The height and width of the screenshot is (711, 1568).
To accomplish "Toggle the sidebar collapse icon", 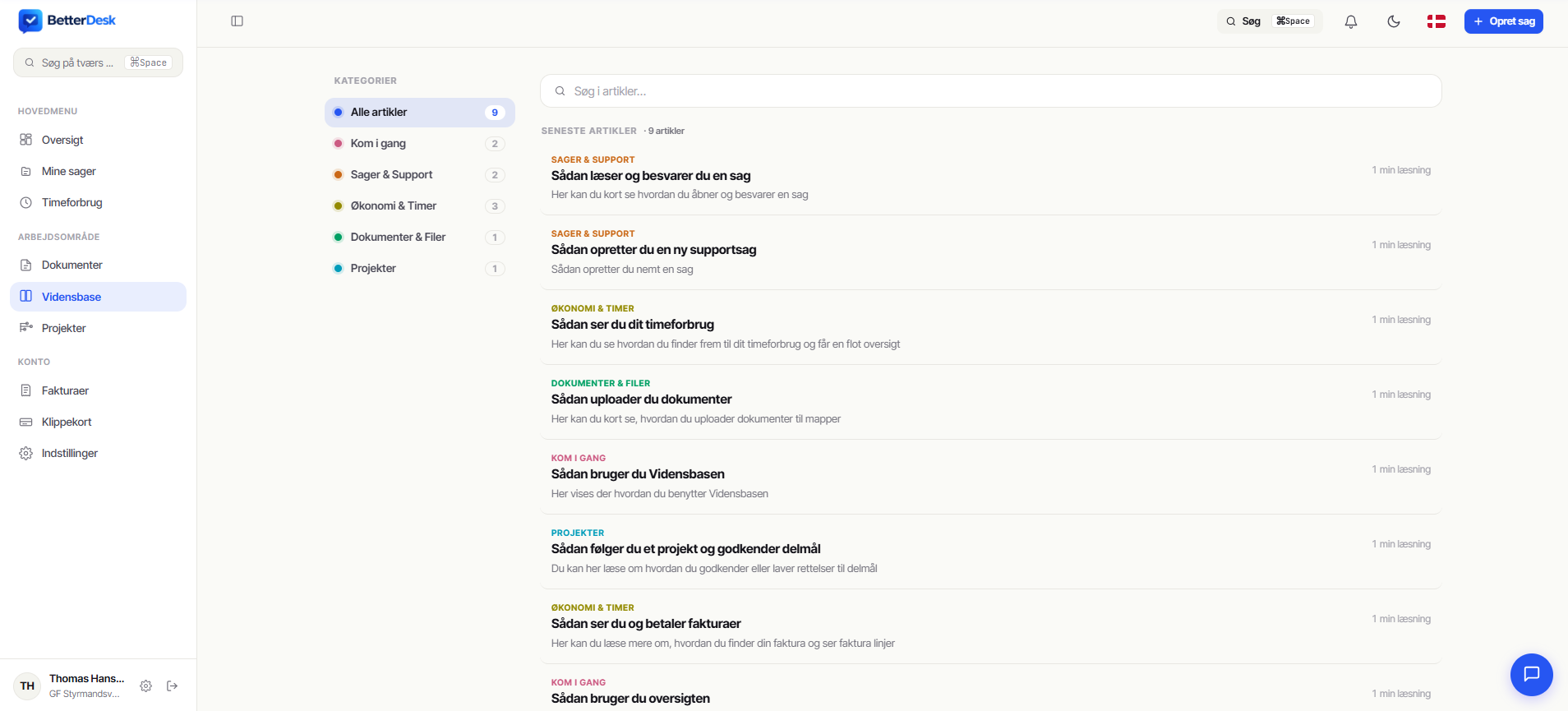I will [238, 21].
